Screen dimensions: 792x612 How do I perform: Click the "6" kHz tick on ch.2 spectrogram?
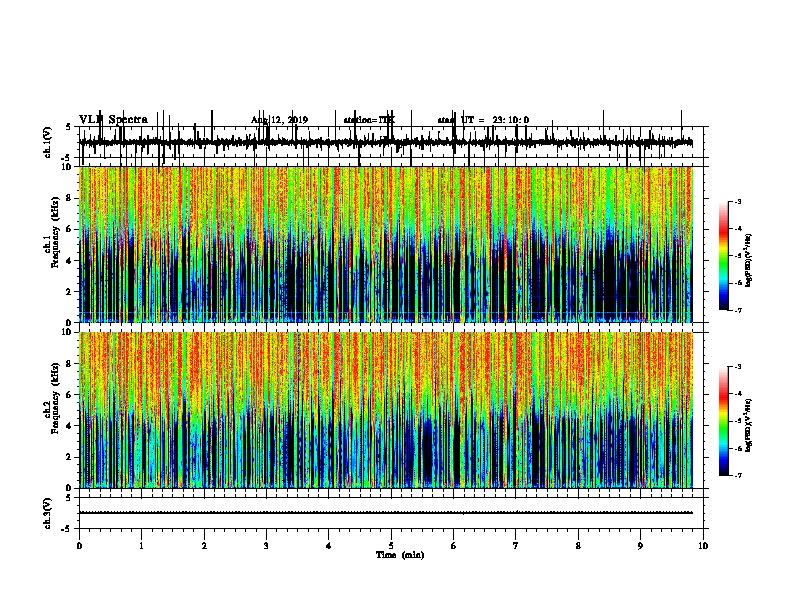tap(69, 395)
